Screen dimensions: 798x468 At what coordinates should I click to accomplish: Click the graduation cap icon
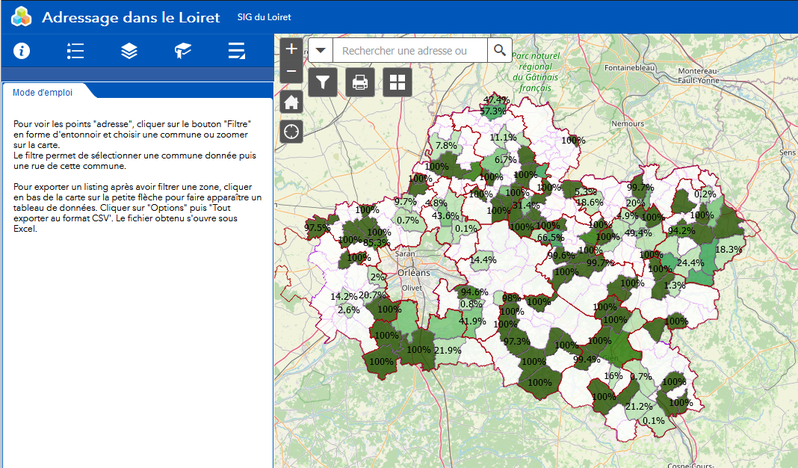click(183, 52)
